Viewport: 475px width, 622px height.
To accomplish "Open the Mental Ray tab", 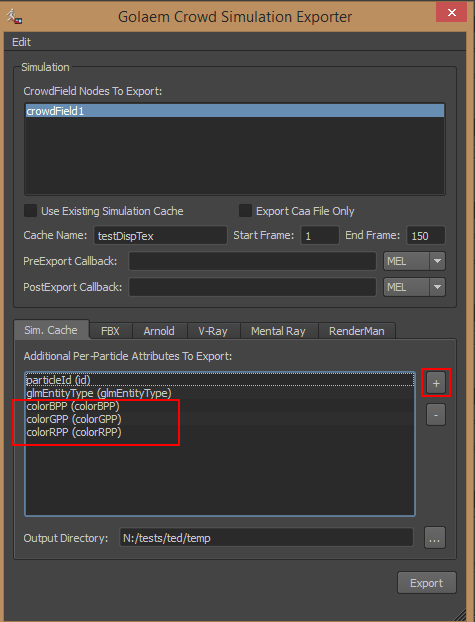I will [278, 331].
